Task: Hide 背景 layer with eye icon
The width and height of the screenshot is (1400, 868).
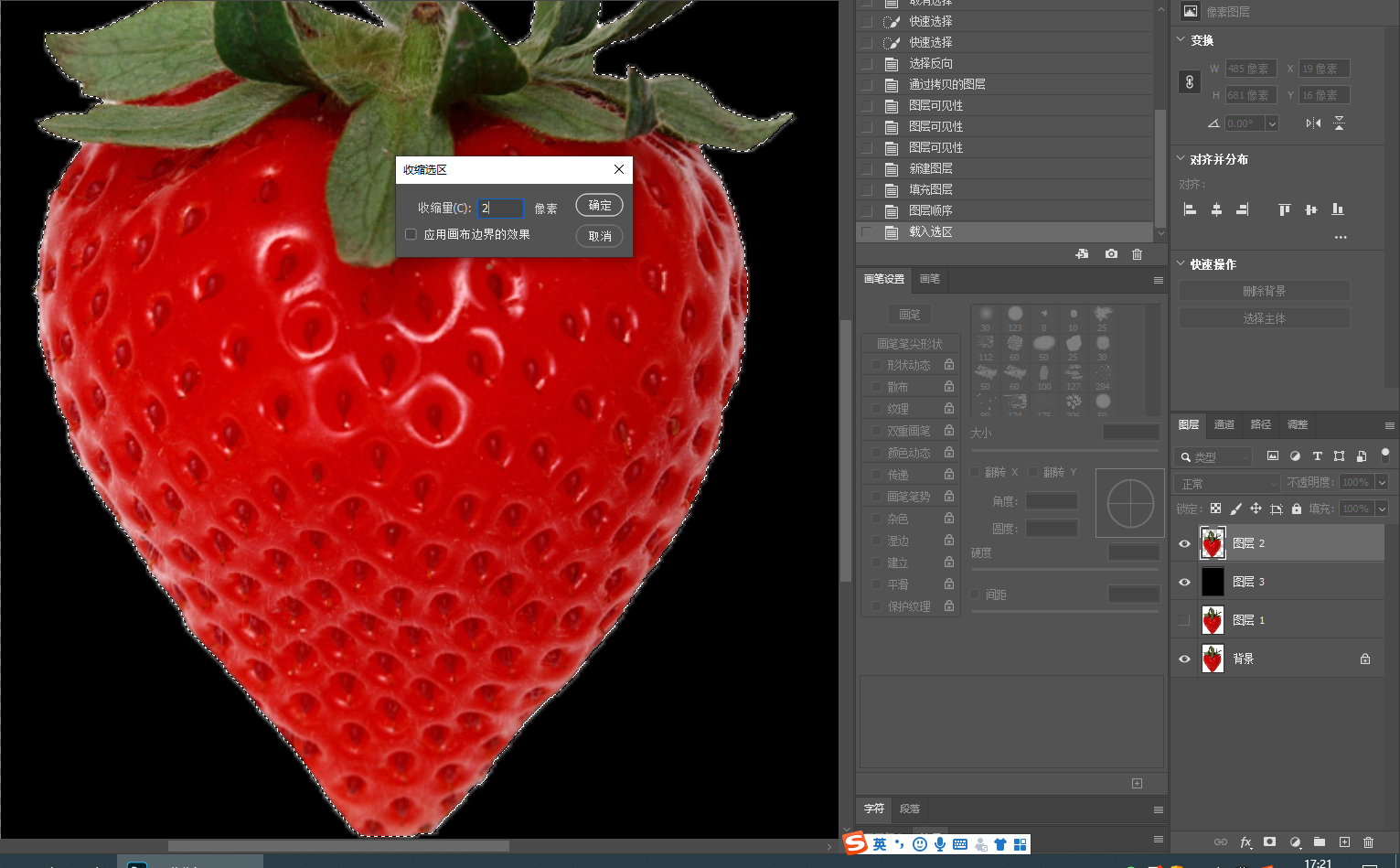Action: [1184, 659]
